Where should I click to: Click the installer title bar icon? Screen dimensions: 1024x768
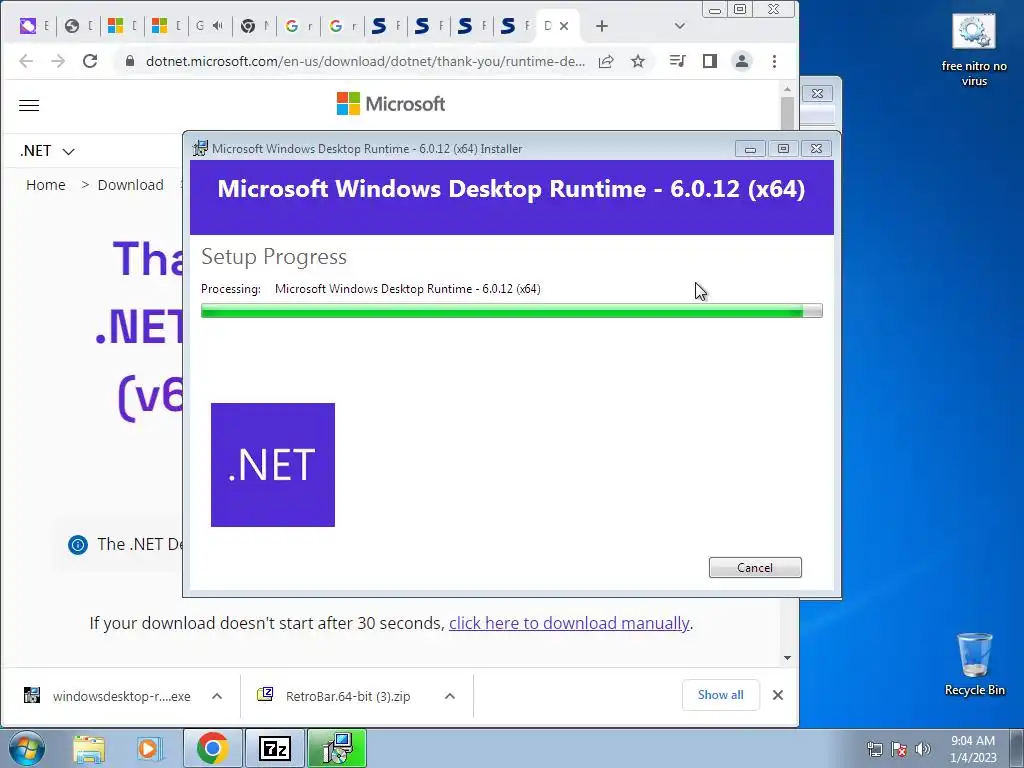point(200,148)
